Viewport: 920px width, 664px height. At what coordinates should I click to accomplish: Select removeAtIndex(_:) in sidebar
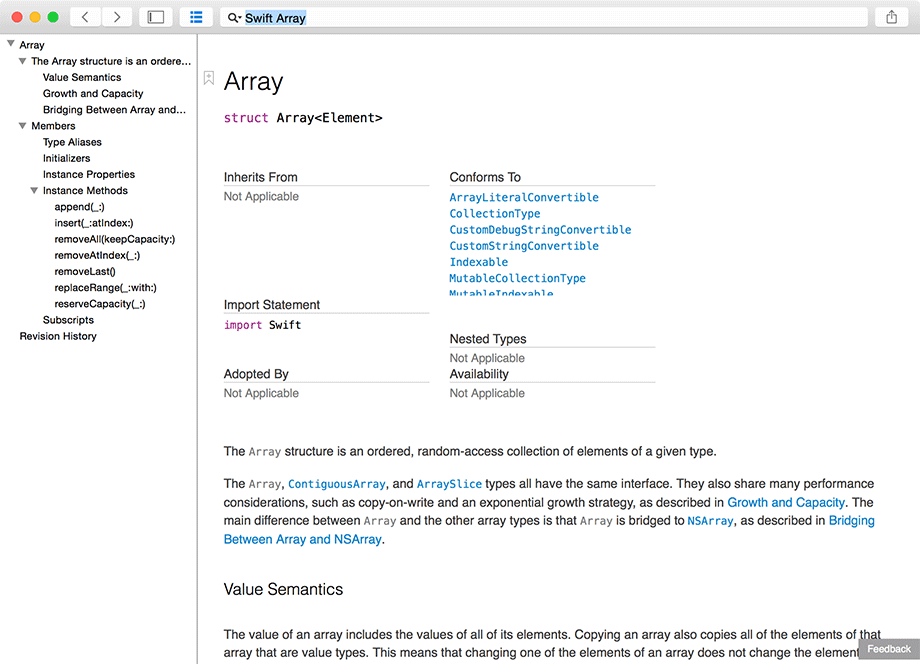pos(97,255)
